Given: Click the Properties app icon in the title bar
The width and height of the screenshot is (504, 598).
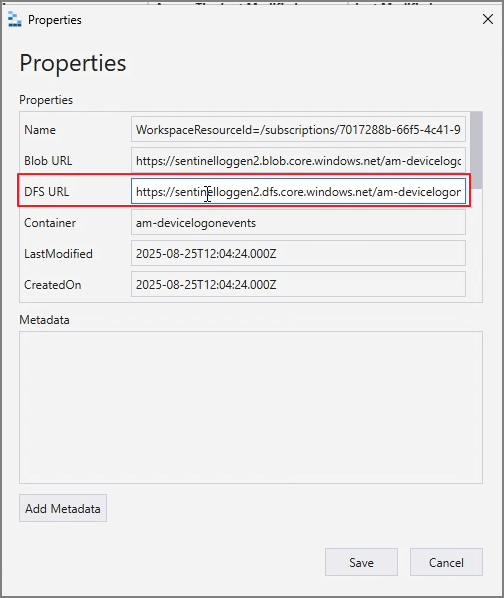Looking at the screenshot, I should [x=14, y=19].
